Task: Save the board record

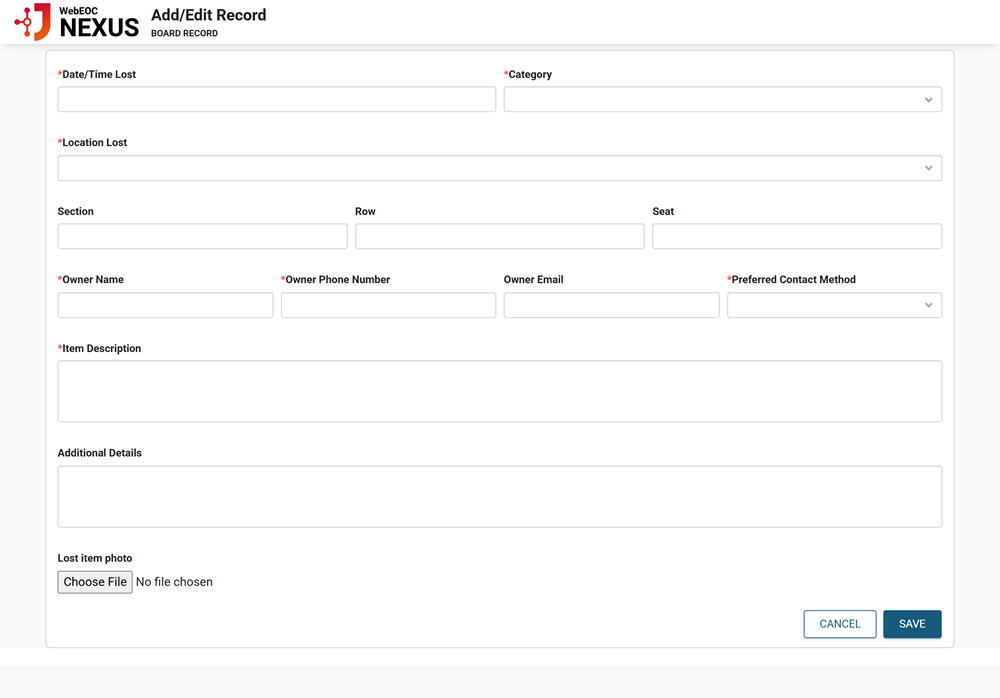Action: (911, 624)
